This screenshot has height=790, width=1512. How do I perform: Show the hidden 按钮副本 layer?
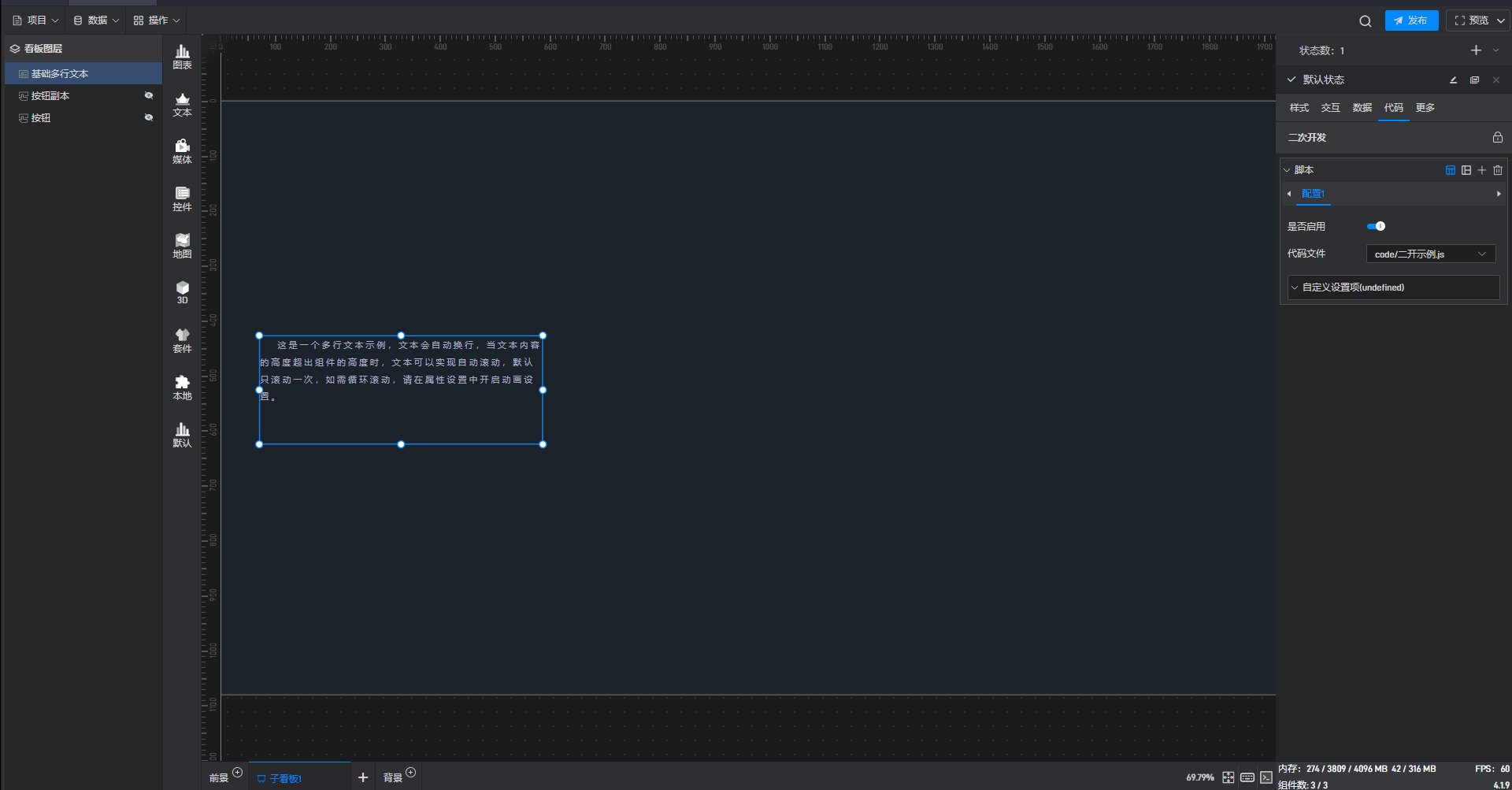click(x=149, y=95)
